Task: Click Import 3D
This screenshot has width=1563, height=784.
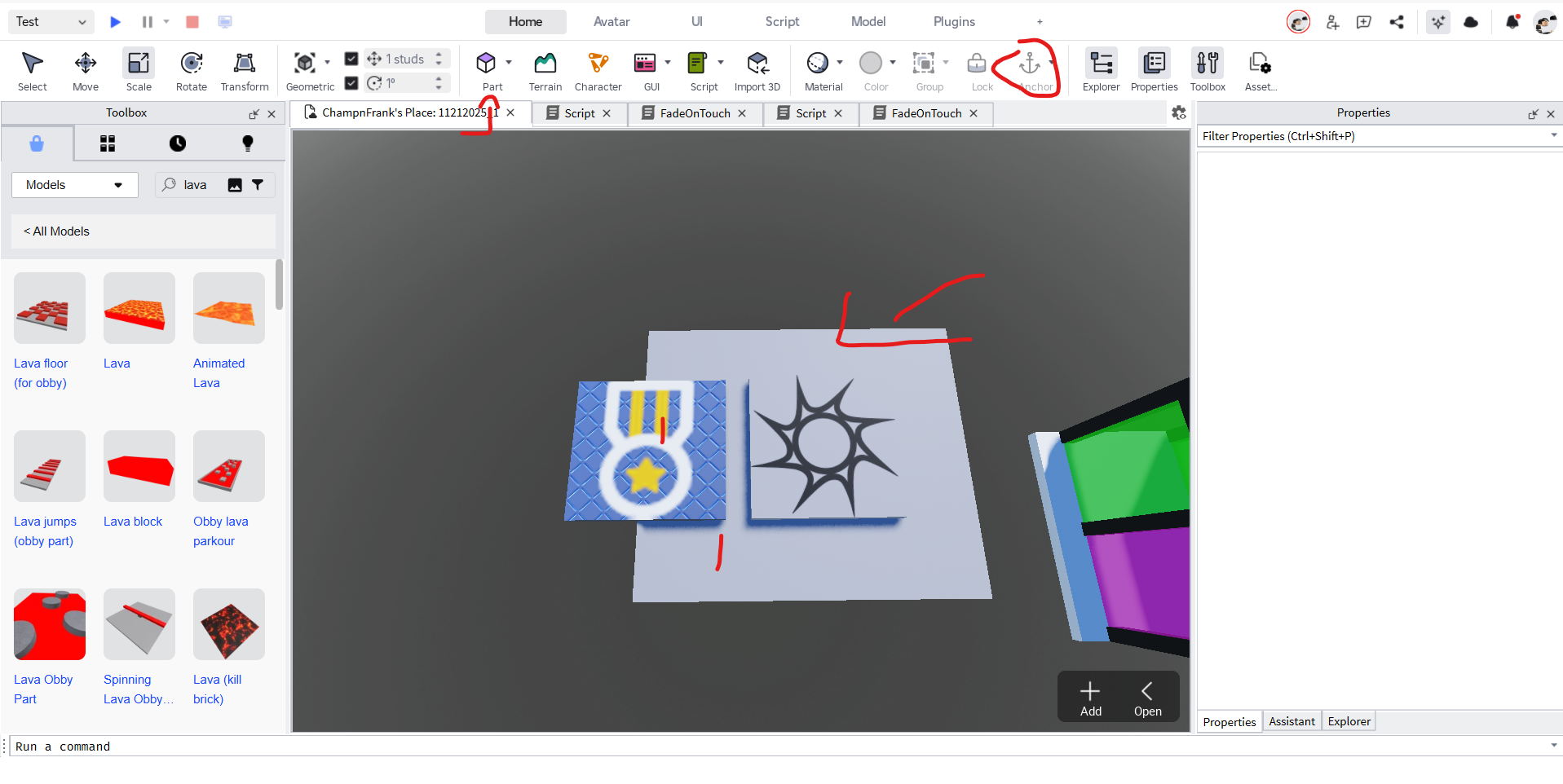Action: 757,71
